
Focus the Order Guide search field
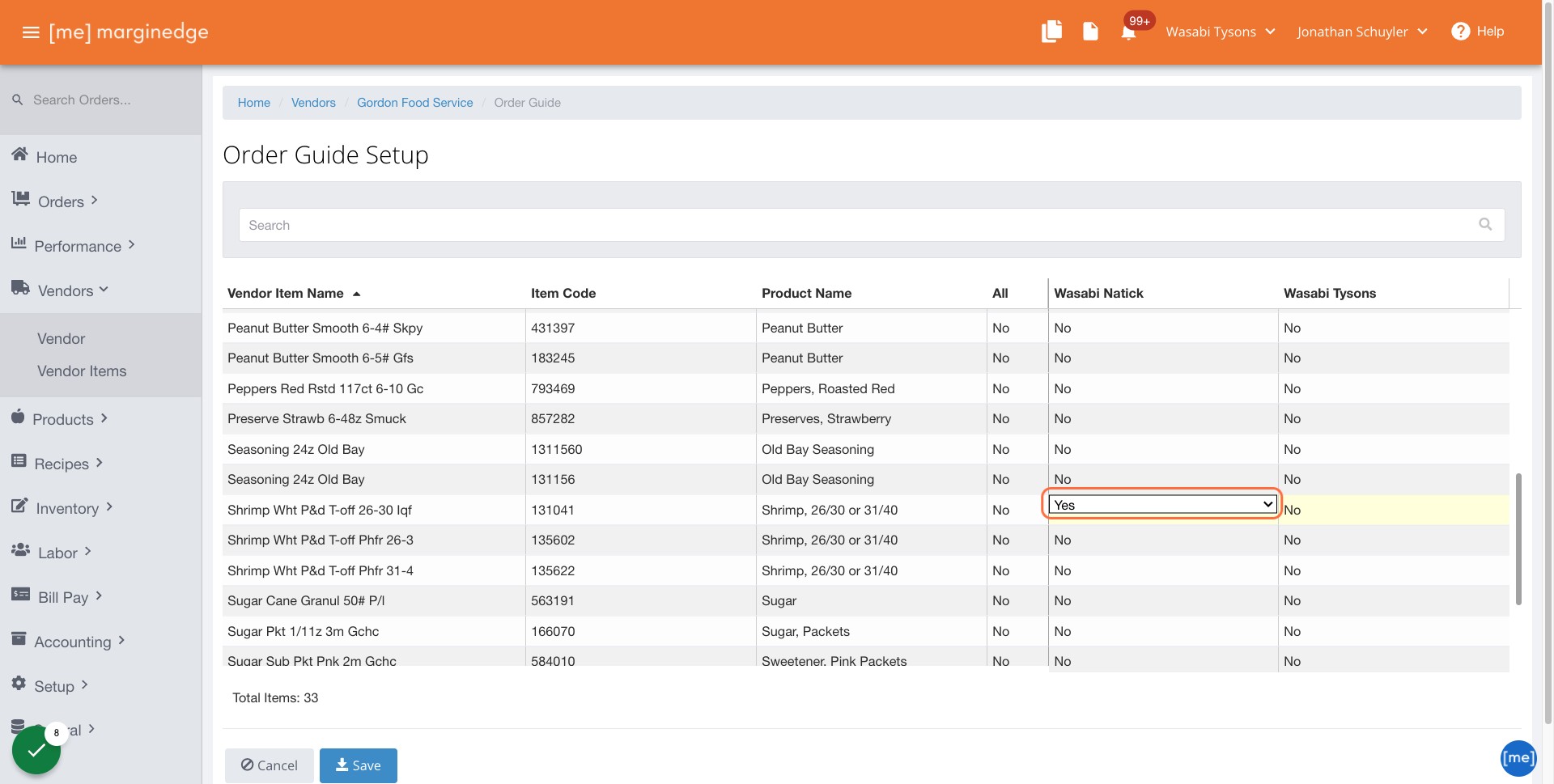click(x=872, y=225)
